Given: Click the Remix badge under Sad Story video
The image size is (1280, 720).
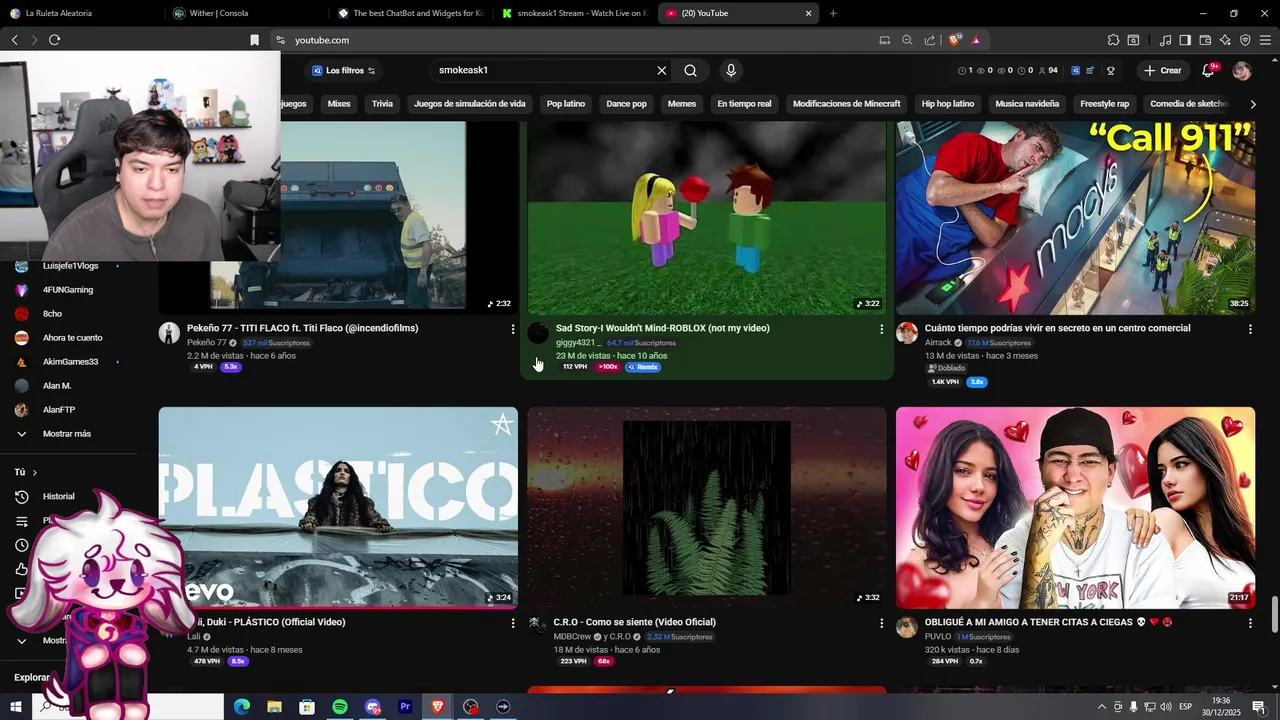Looking at the screenshot, I should coord(643,367).
